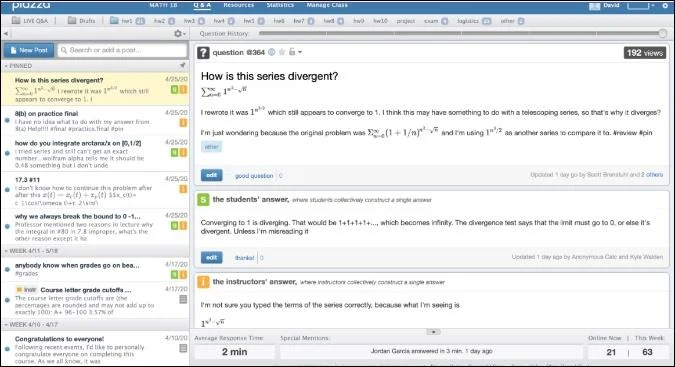
Task: Open the LIVE Q&A folder icon
Action: coord(15,21)
